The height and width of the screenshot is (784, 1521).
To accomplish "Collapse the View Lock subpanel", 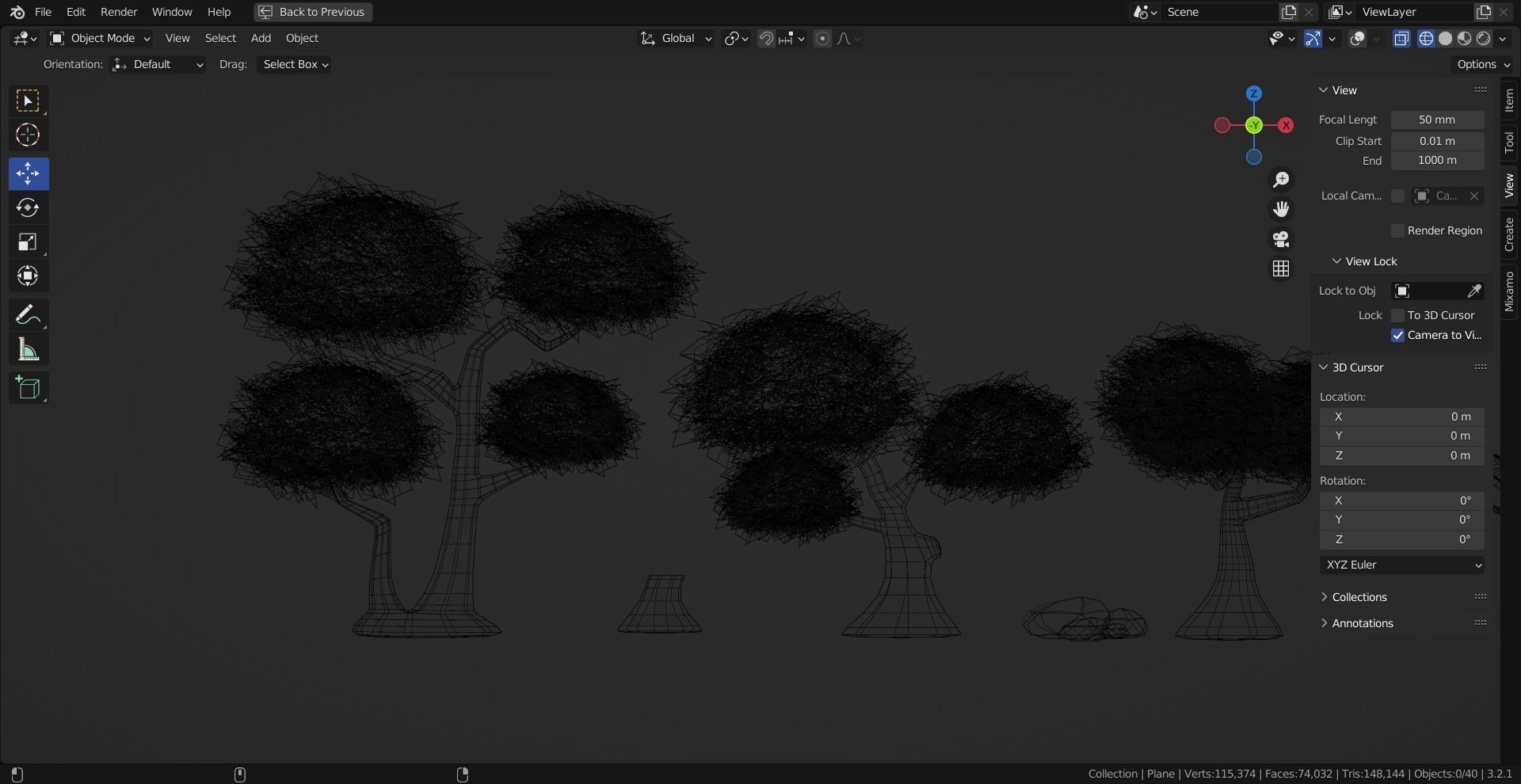I will [1364, 261].
